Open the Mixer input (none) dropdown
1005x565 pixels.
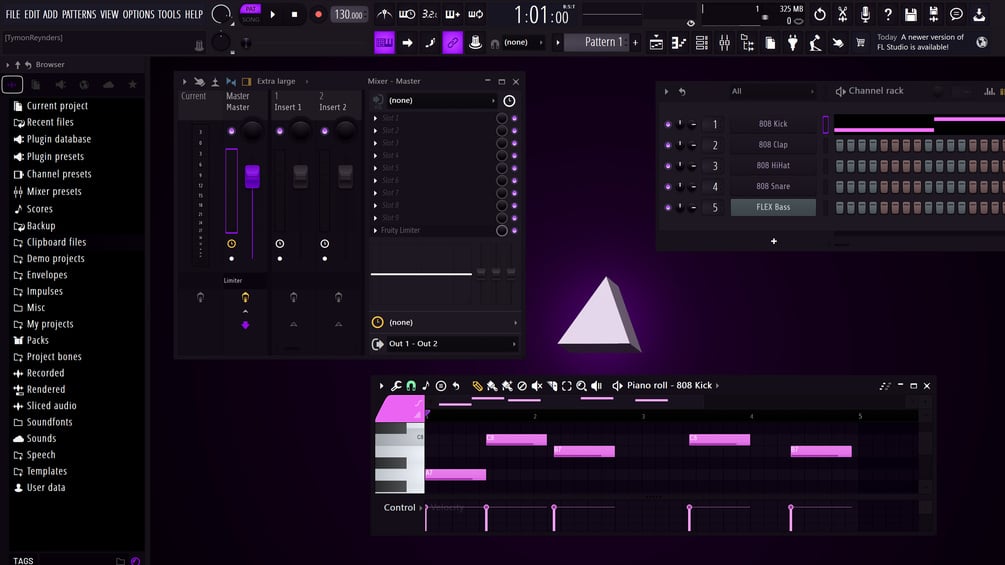pos(442,101)
